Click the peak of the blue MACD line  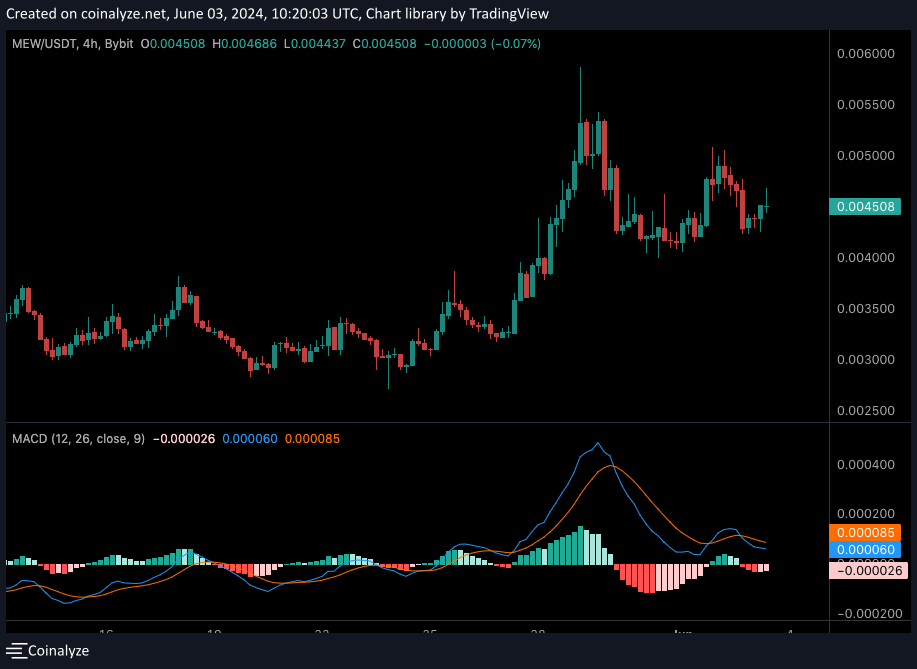tap(598, 443)
